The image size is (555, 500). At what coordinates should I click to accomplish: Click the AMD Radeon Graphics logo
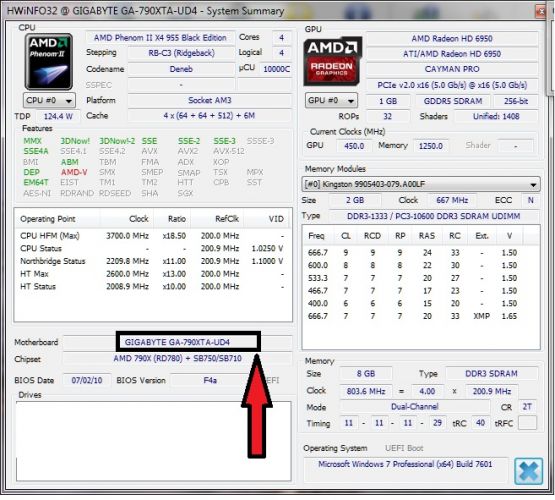pyautogui.click(x=332, y=61)
